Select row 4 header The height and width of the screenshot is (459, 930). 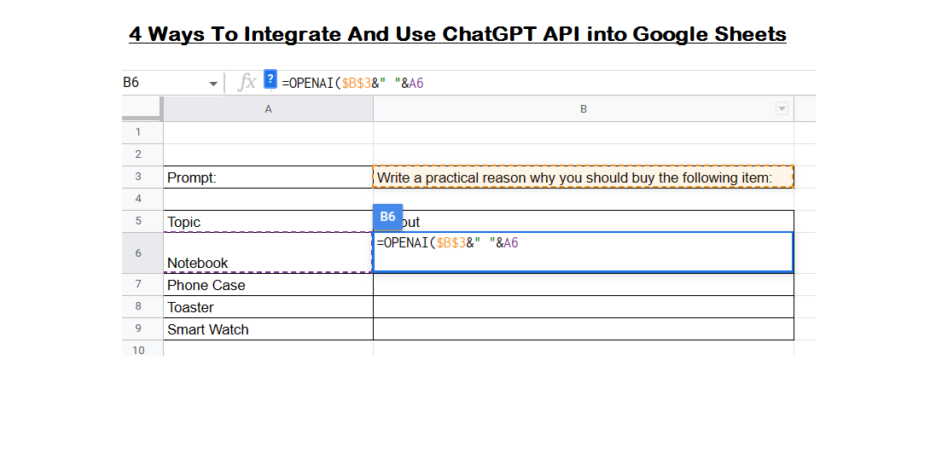coord(142,199)
